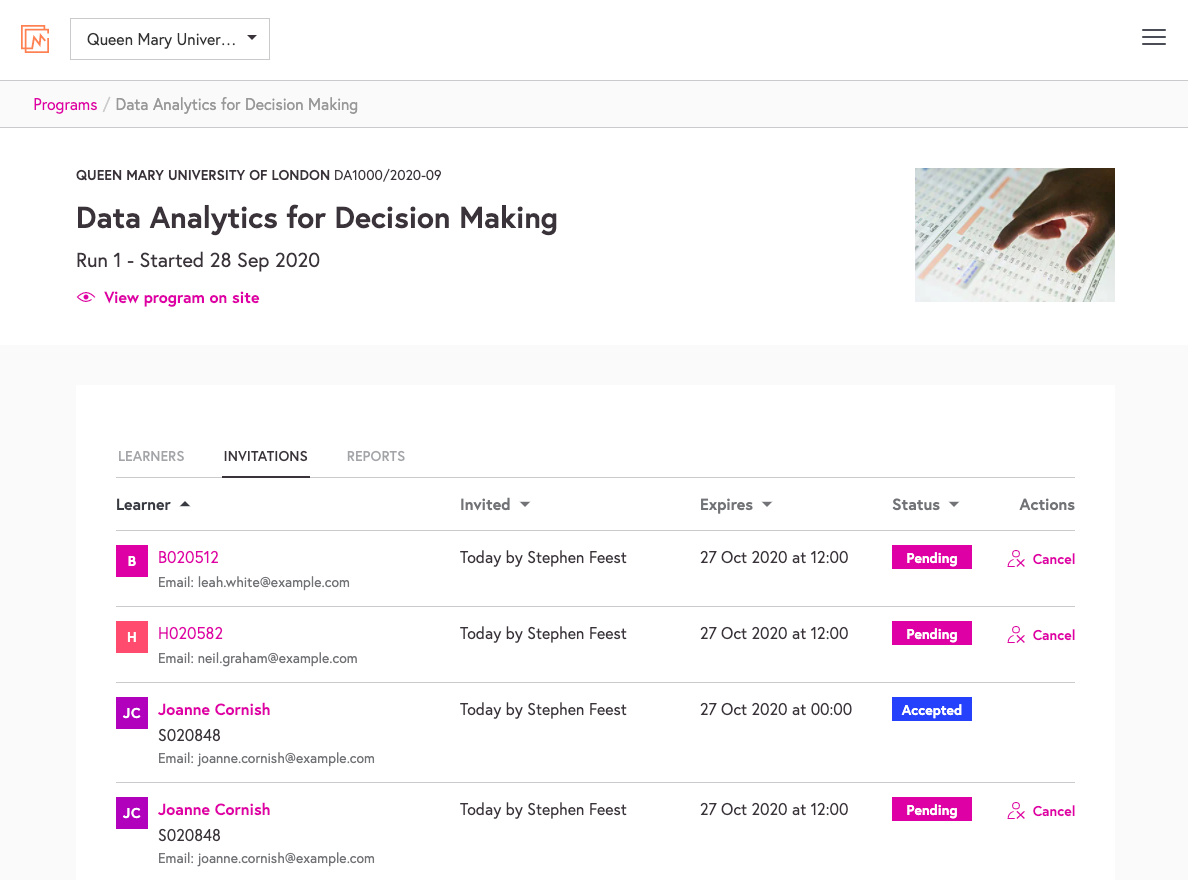Switch to the Learners tab

(151, 456)
